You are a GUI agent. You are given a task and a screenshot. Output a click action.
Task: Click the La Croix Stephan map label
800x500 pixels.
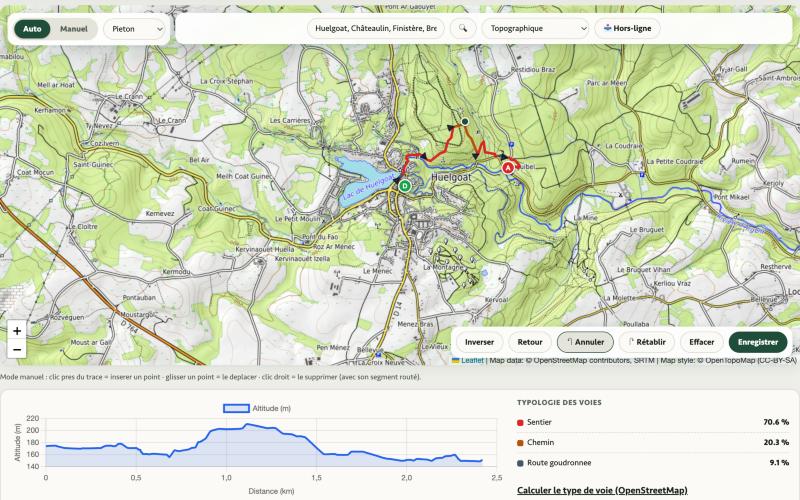pyautogui.click(x=227, y=81)
